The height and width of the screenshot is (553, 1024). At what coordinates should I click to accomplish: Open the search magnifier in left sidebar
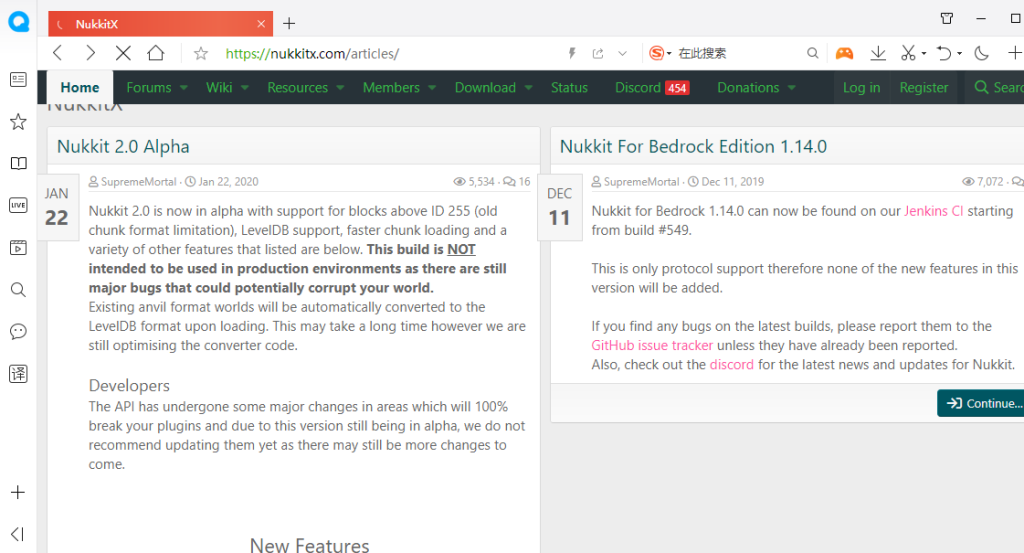pyautogui.click(x=18, y=289)
